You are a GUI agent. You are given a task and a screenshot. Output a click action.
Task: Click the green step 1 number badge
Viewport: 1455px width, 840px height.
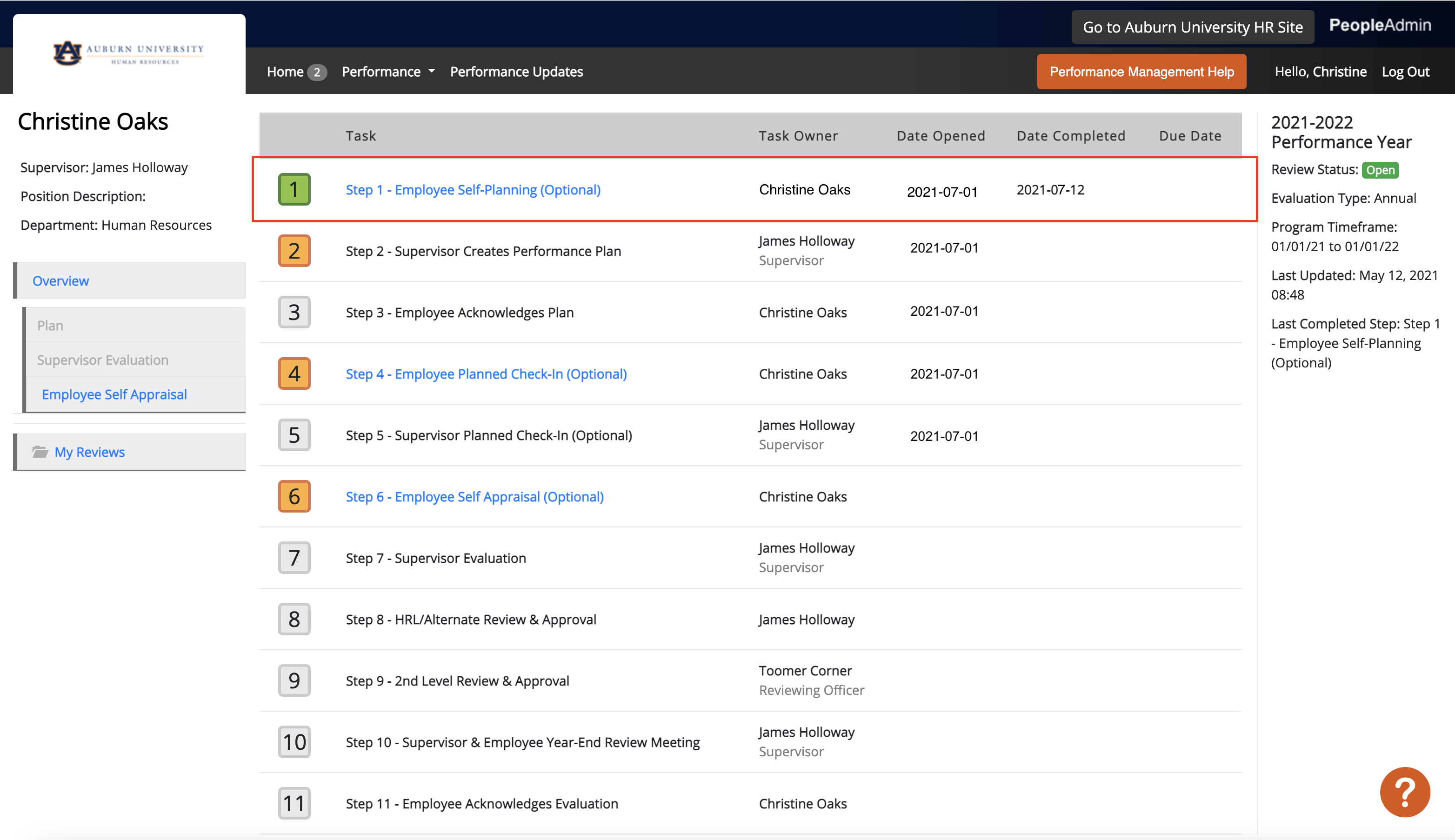tap(294, 189)
